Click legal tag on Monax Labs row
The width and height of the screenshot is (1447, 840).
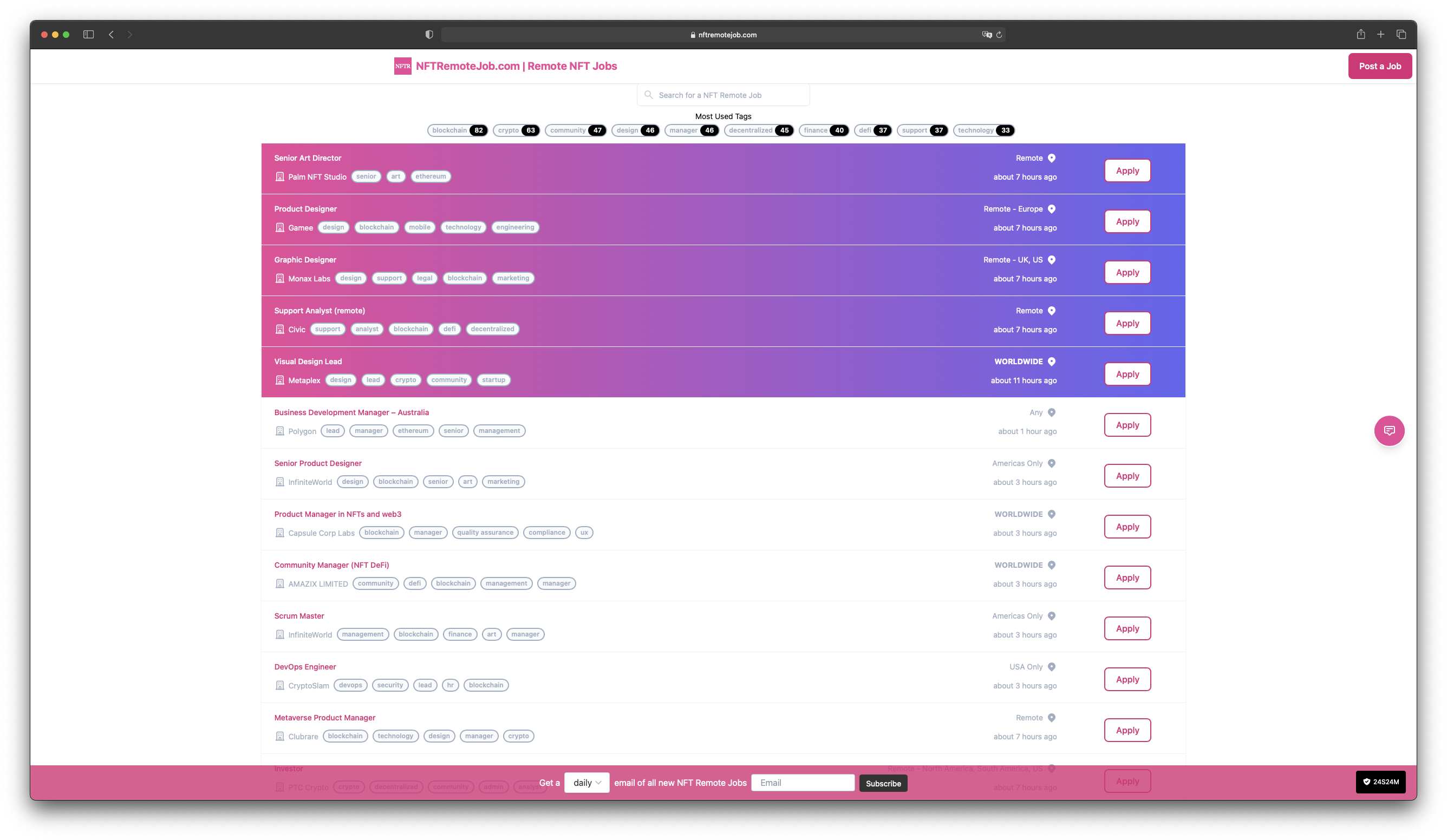pos(425,278)
